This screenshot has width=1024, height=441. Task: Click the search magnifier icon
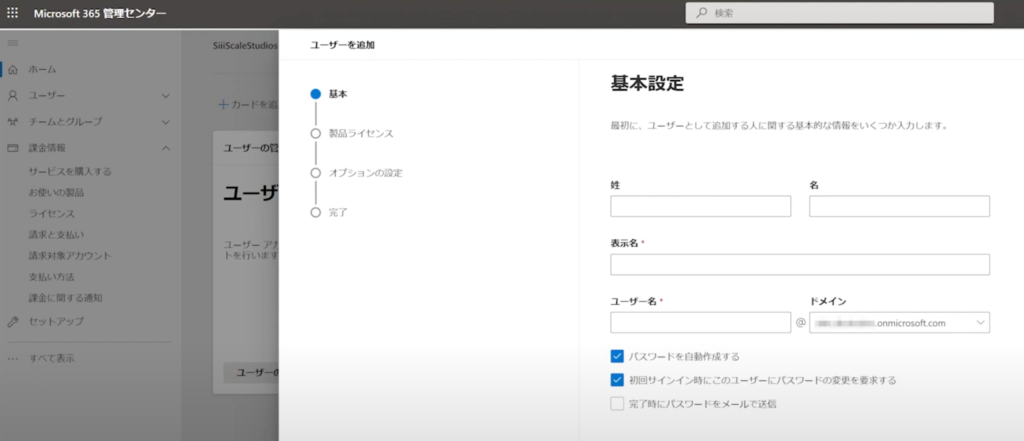point(700,14)
